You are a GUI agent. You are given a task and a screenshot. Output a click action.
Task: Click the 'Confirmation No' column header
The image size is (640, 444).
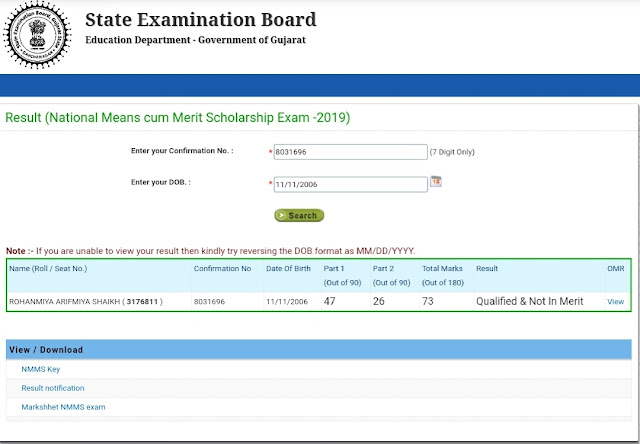click(222, 269)
